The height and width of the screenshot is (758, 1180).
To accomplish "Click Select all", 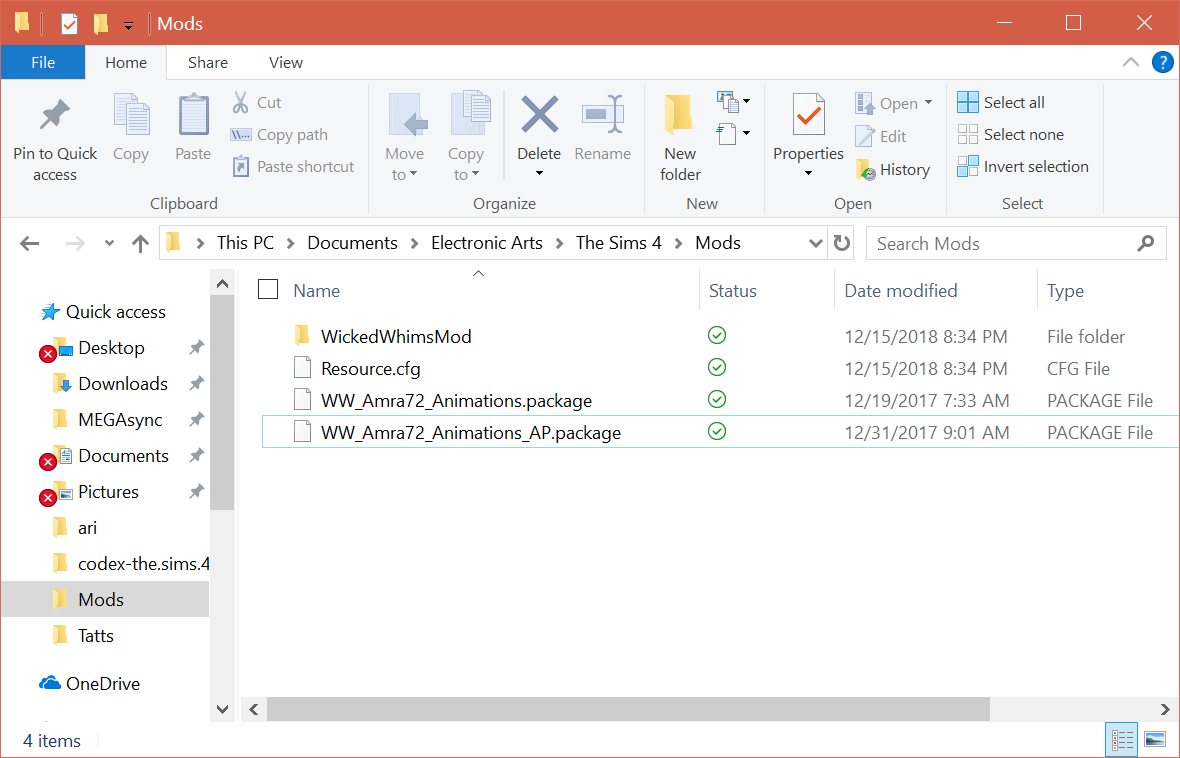I will tap(1001, 102).
